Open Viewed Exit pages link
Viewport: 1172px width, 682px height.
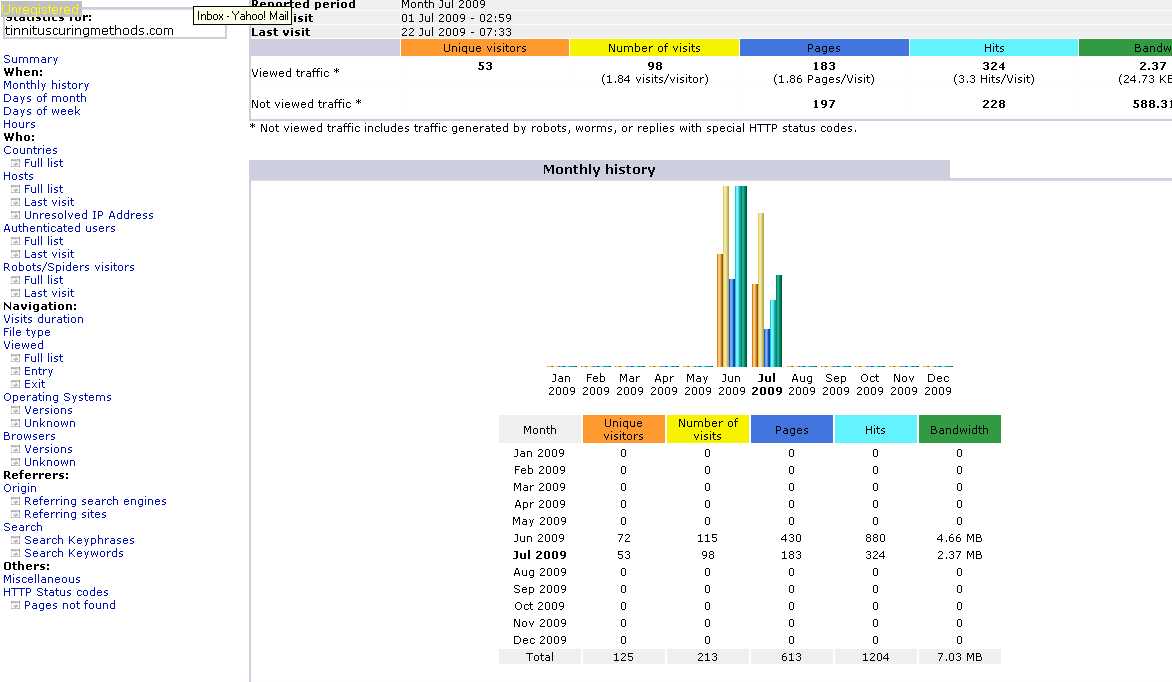(34, 384)
